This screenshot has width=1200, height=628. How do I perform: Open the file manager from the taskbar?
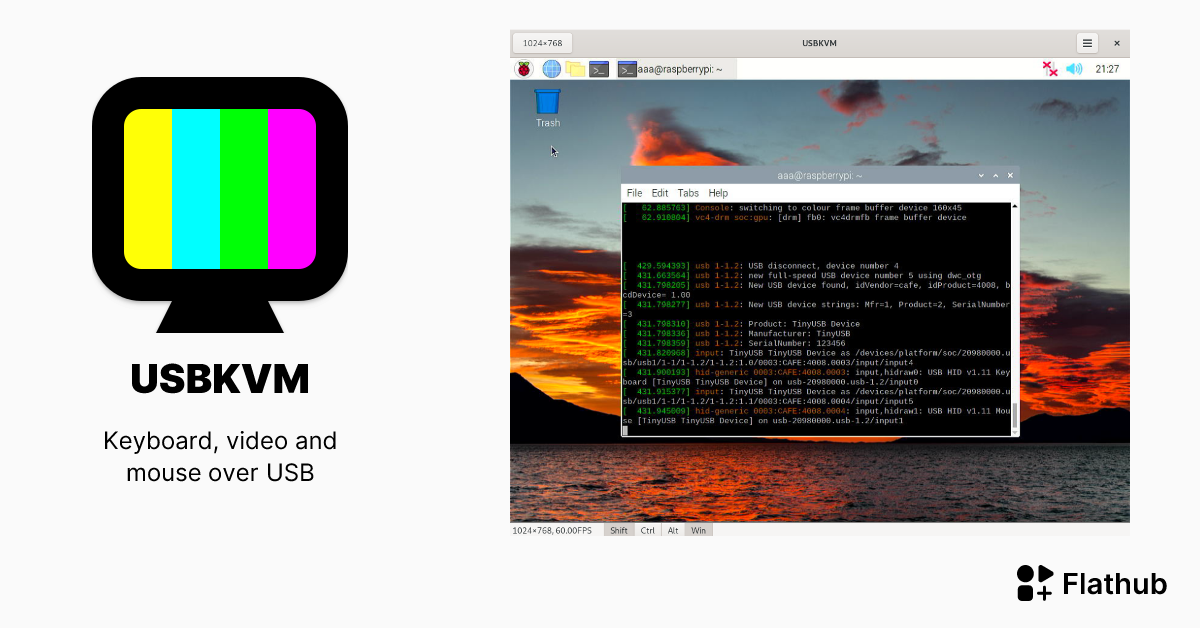pyautogui.click(x=573, y=68)
